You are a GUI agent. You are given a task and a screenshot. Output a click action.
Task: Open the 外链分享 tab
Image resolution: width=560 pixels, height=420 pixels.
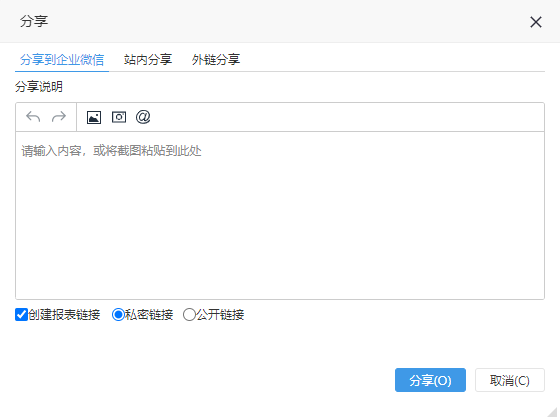tap(216, 60)
